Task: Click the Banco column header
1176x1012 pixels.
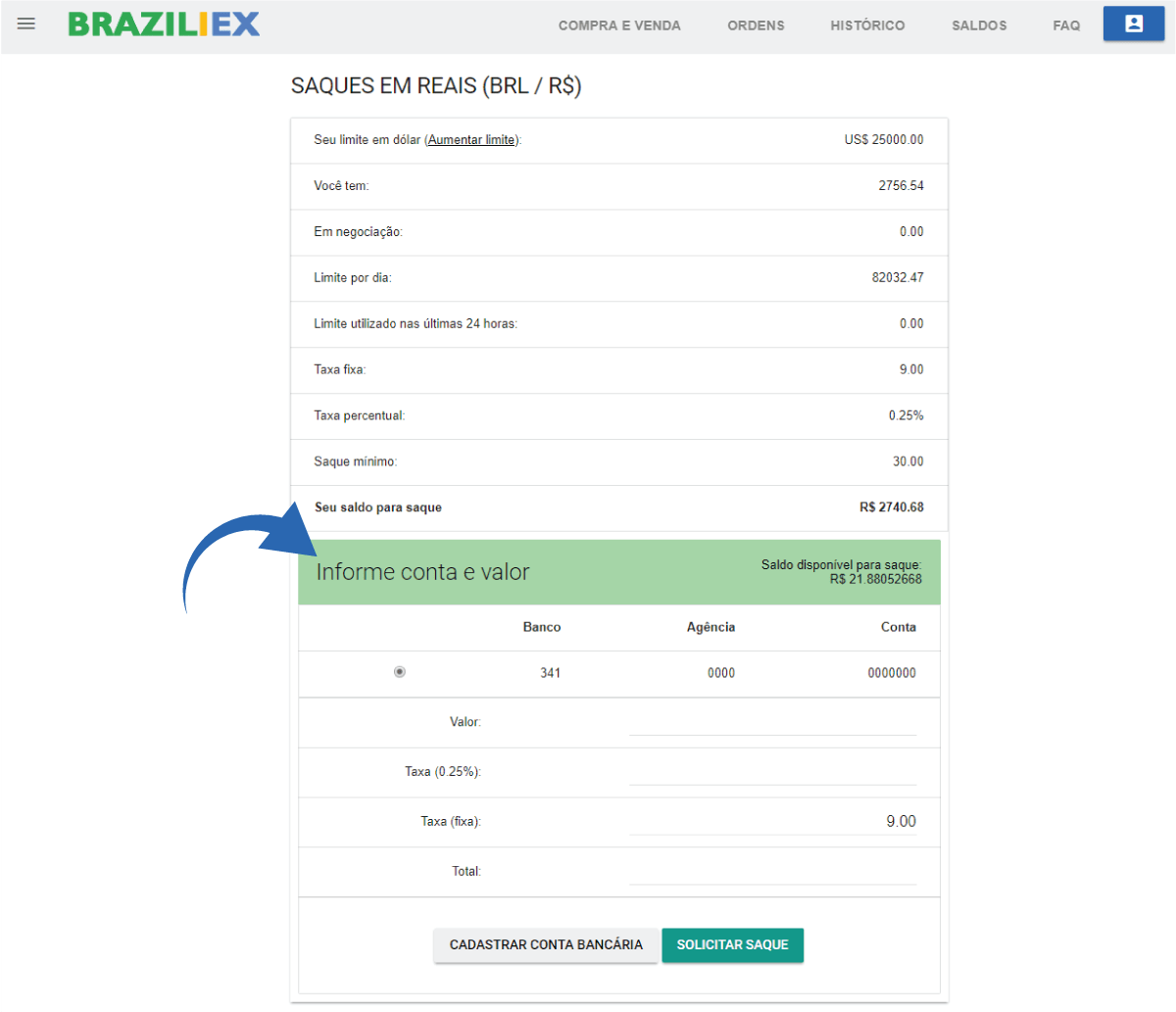Action: pos(542,627)
